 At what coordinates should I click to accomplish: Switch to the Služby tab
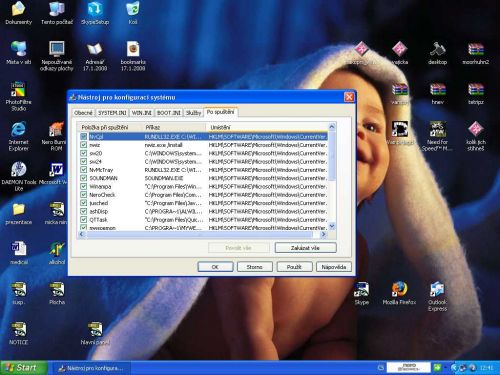[193, 113]
